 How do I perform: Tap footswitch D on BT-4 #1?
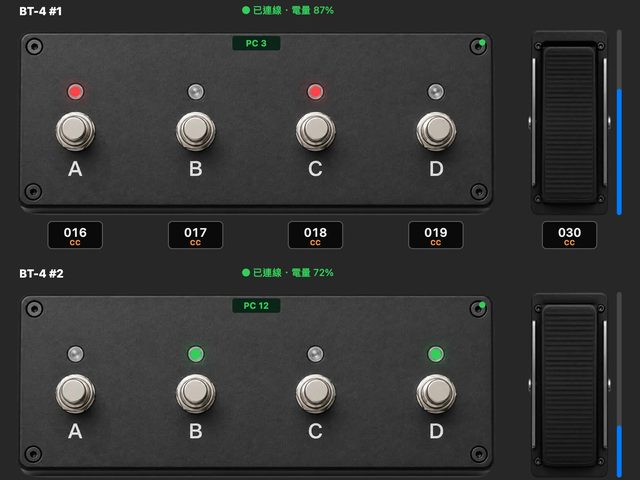[x=436, y=131]
